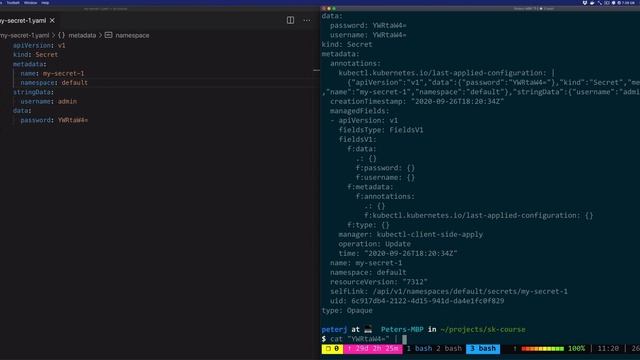
Task: Open the Help menu in menu bar
Action: pos(45,2)
